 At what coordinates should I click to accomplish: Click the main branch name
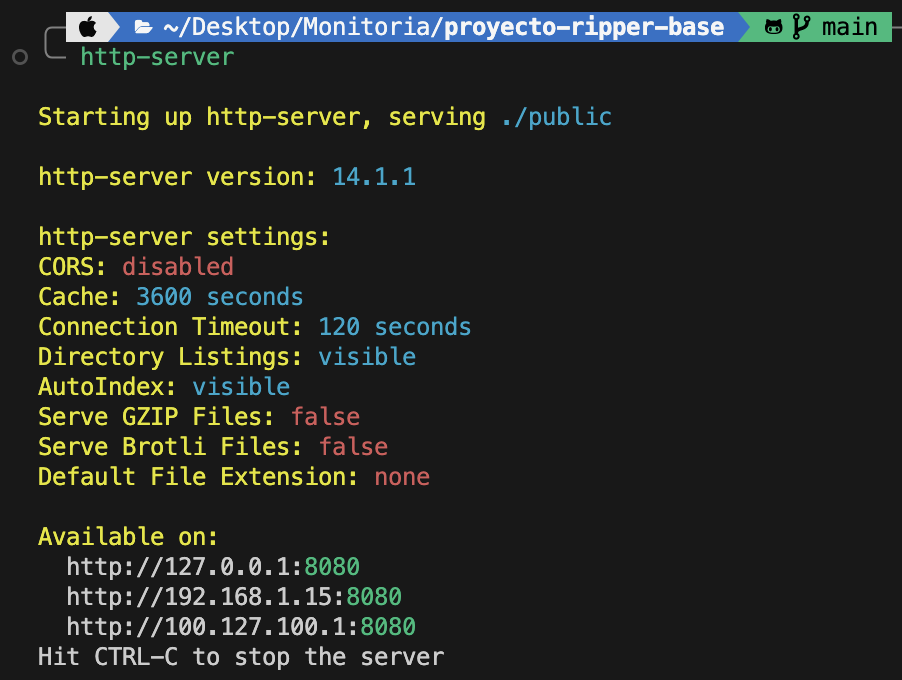pos(849,27)
